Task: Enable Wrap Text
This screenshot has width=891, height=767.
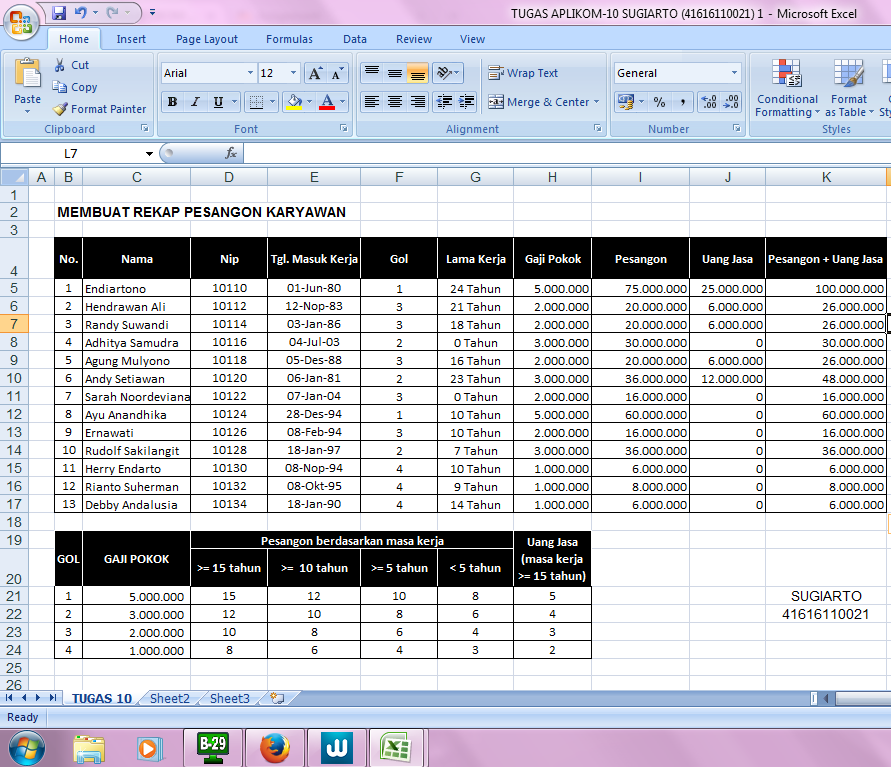Action: coord(523,73)
